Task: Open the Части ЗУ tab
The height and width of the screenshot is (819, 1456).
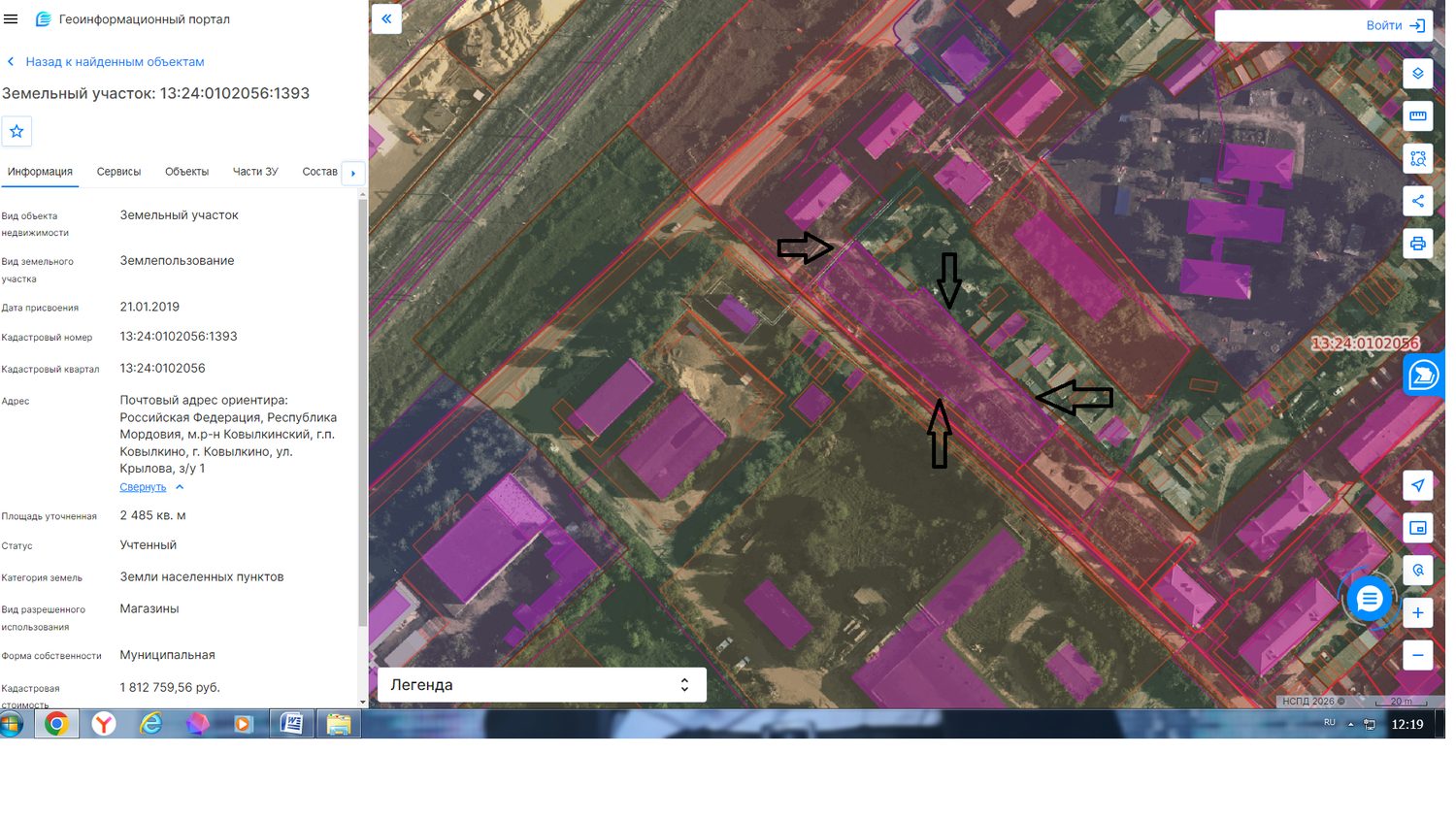Action: point(255,172)
